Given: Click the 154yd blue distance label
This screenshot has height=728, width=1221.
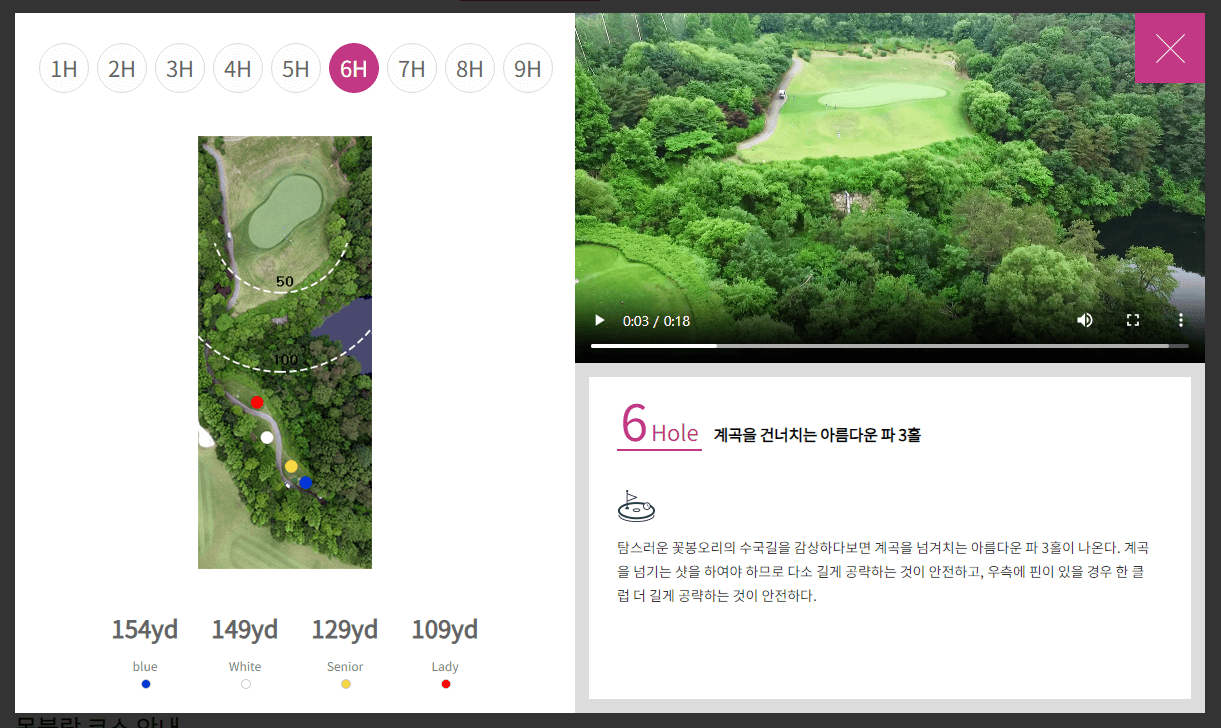Looking at the screenshot, I should (x=144, y=629).
